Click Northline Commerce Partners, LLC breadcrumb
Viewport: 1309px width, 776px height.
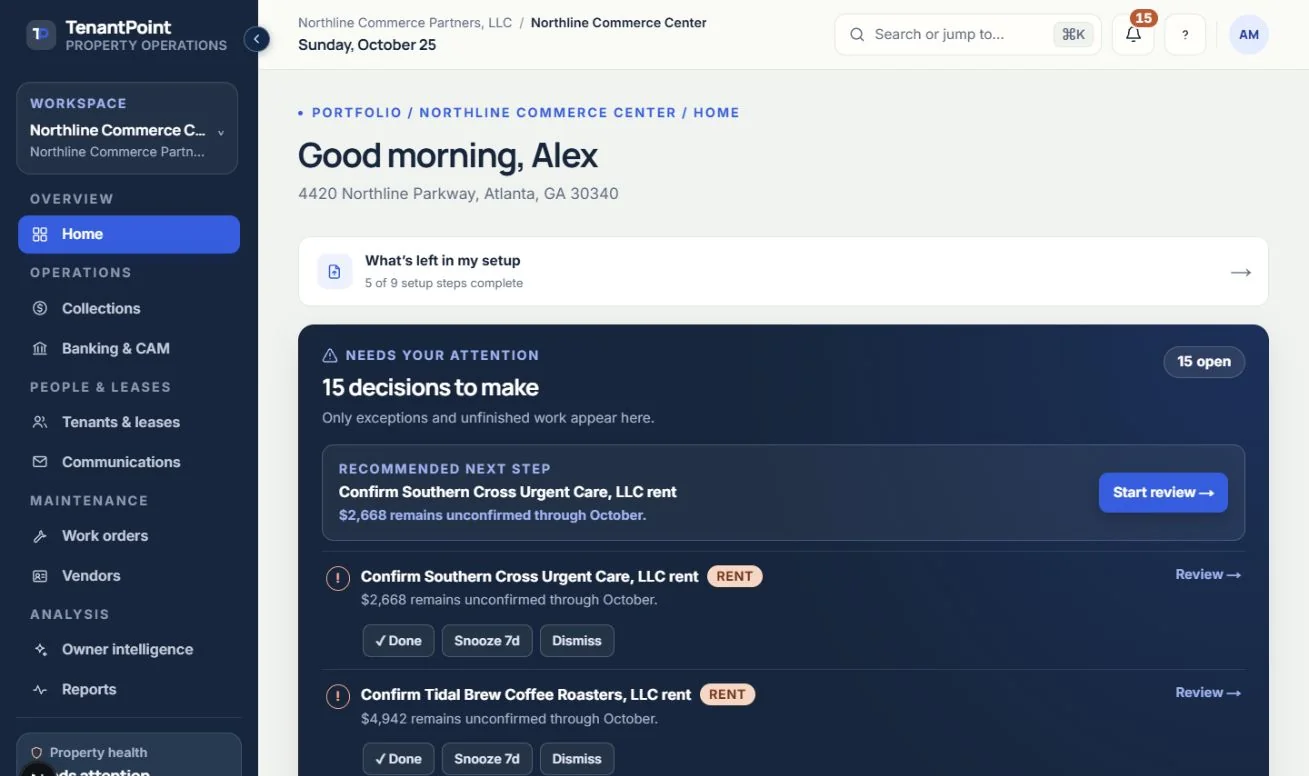pyautogui.click(x=405, y=23)
